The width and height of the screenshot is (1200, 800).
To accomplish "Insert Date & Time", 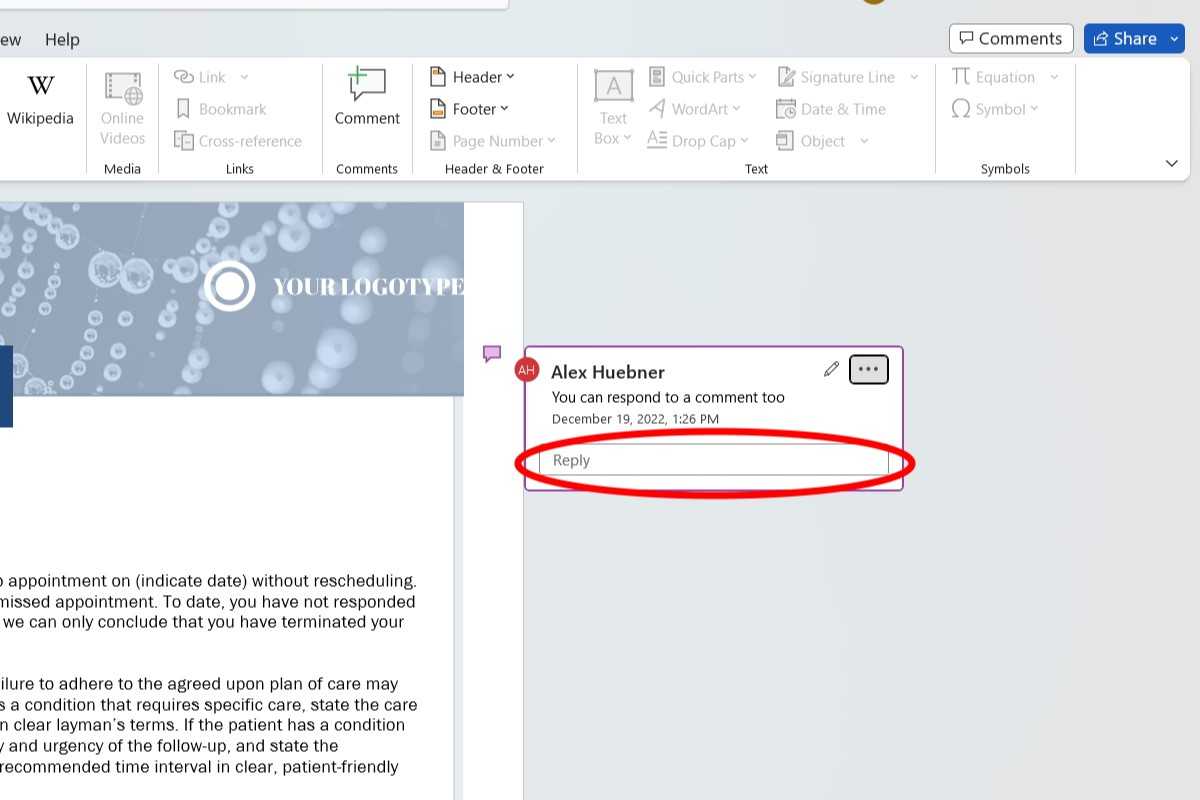I will click(832, 109).
